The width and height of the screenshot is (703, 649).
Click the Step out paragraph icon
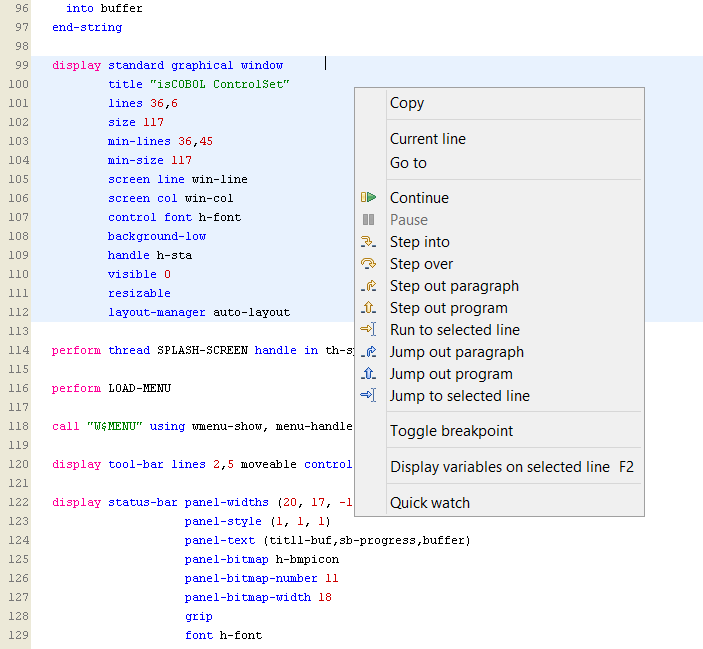368,286
